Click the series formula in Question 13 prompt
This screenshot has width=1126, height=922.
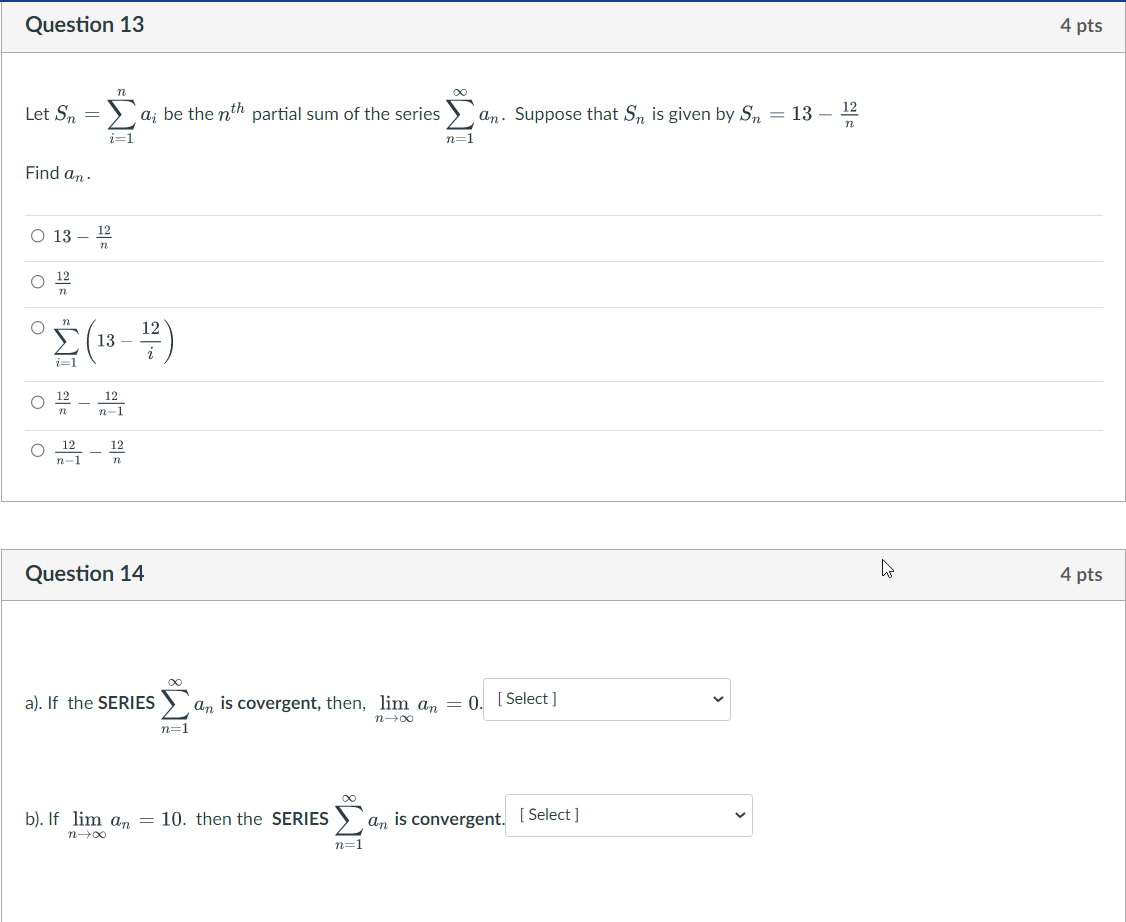click(460, 113)
